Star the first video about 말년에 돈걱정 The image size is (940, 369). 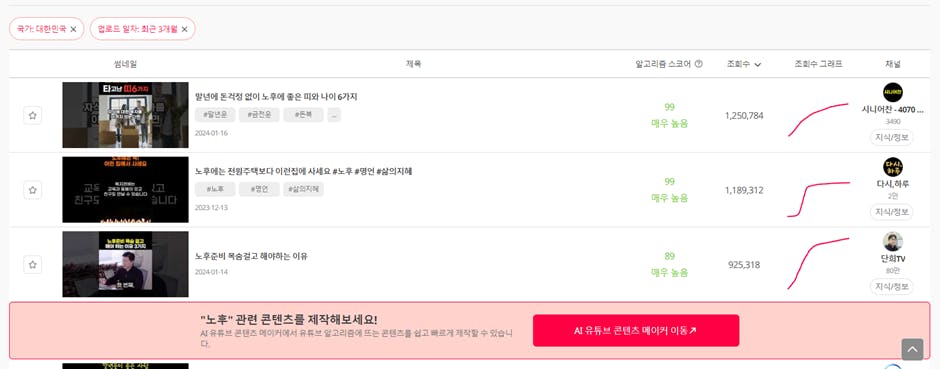point(32,116)
